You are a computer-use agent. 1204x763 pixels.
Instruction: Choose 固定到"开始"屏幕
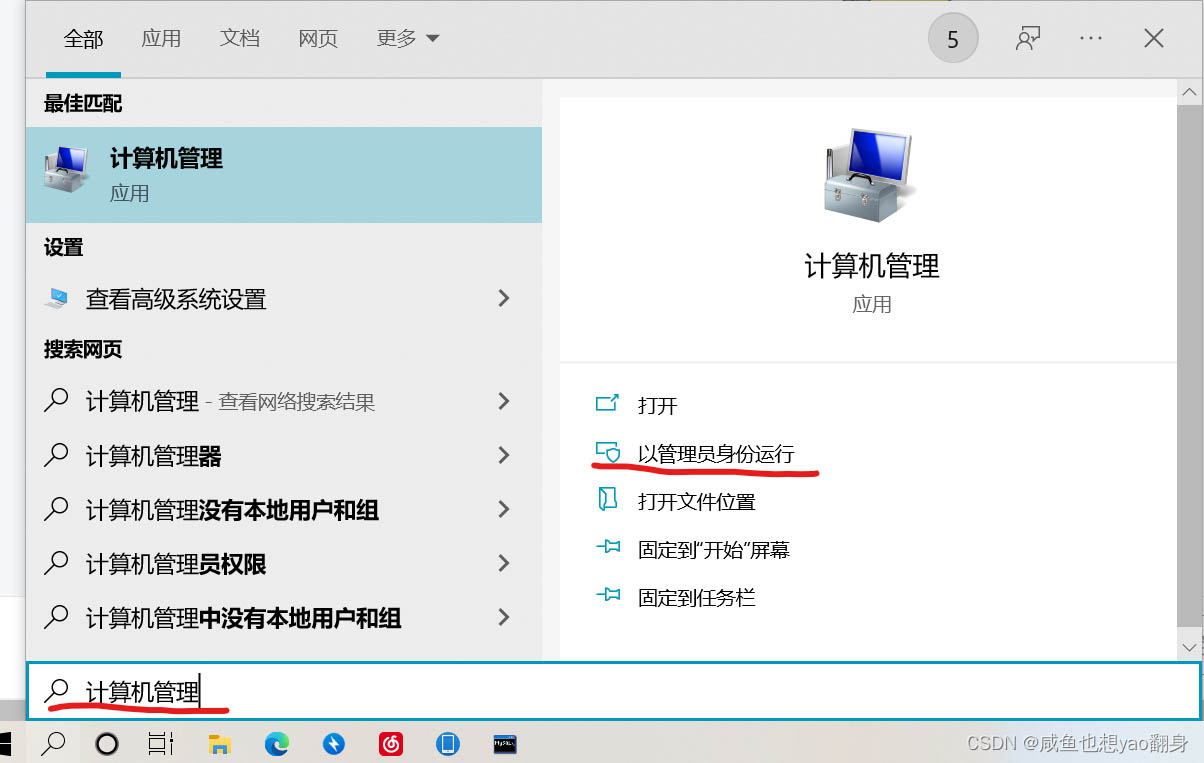pyautogui.click(x=714, y=549)
